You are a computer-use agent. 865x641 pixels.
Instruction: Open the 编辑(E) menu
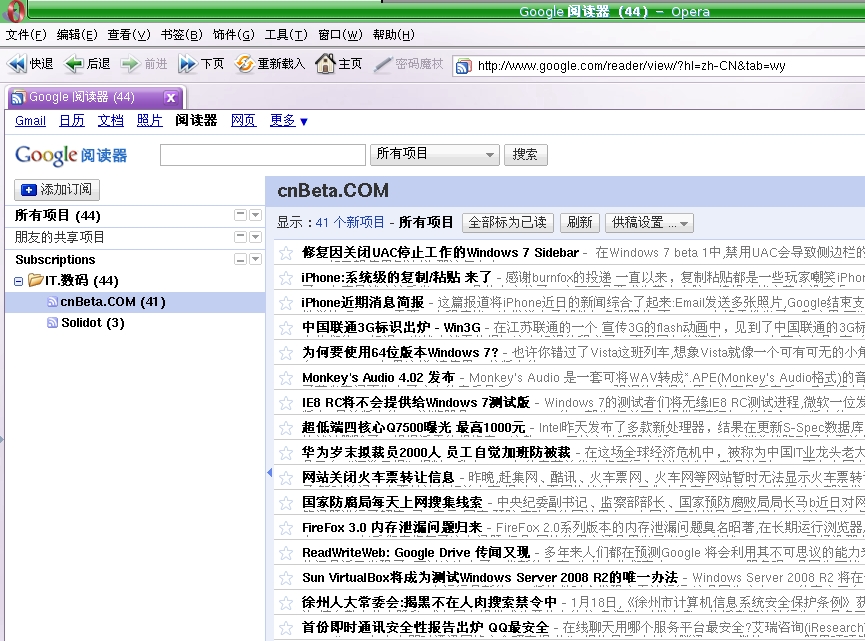coord(77,35)
